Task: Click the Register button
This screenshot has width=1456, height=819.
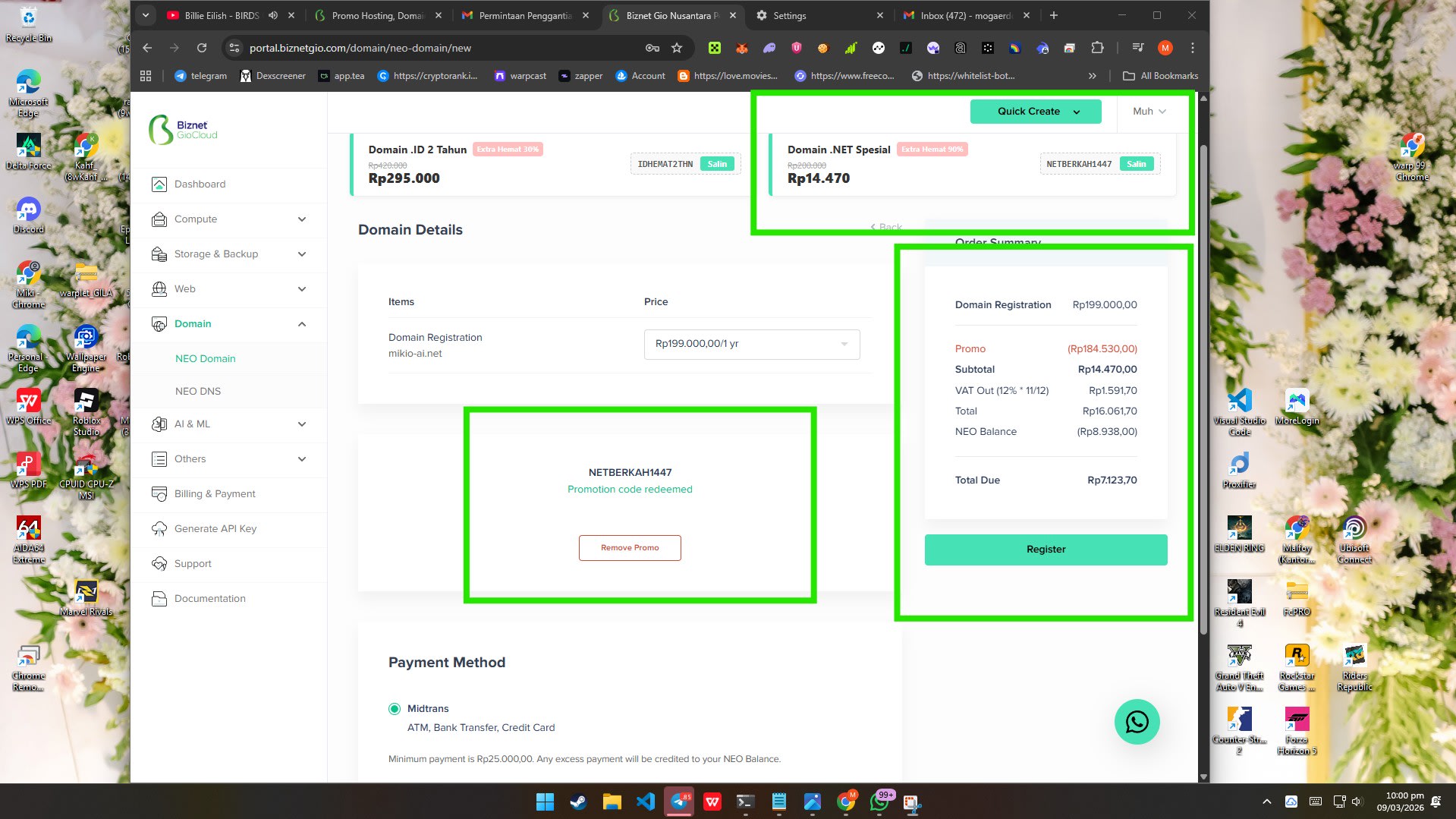Action: [1046, 550]
